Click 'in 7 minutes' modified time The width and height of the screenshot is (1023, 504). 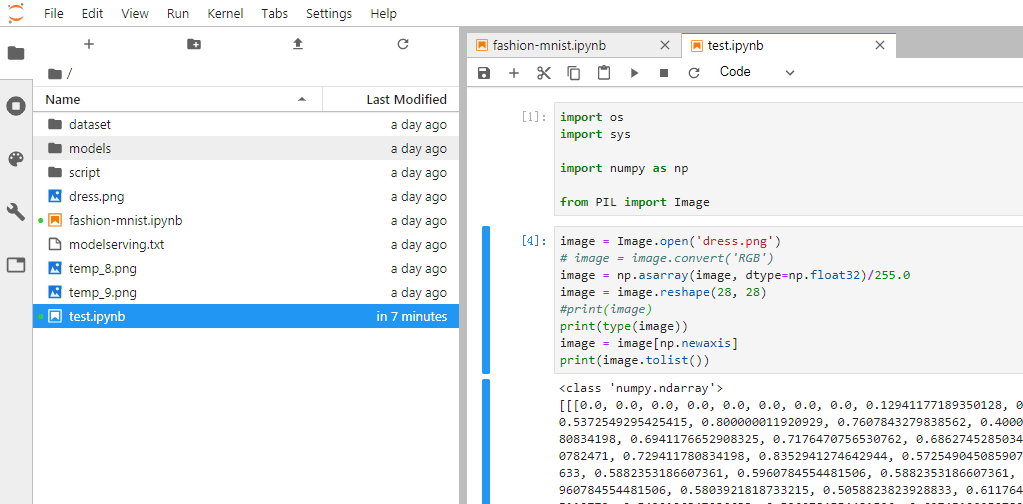(412, 317)
